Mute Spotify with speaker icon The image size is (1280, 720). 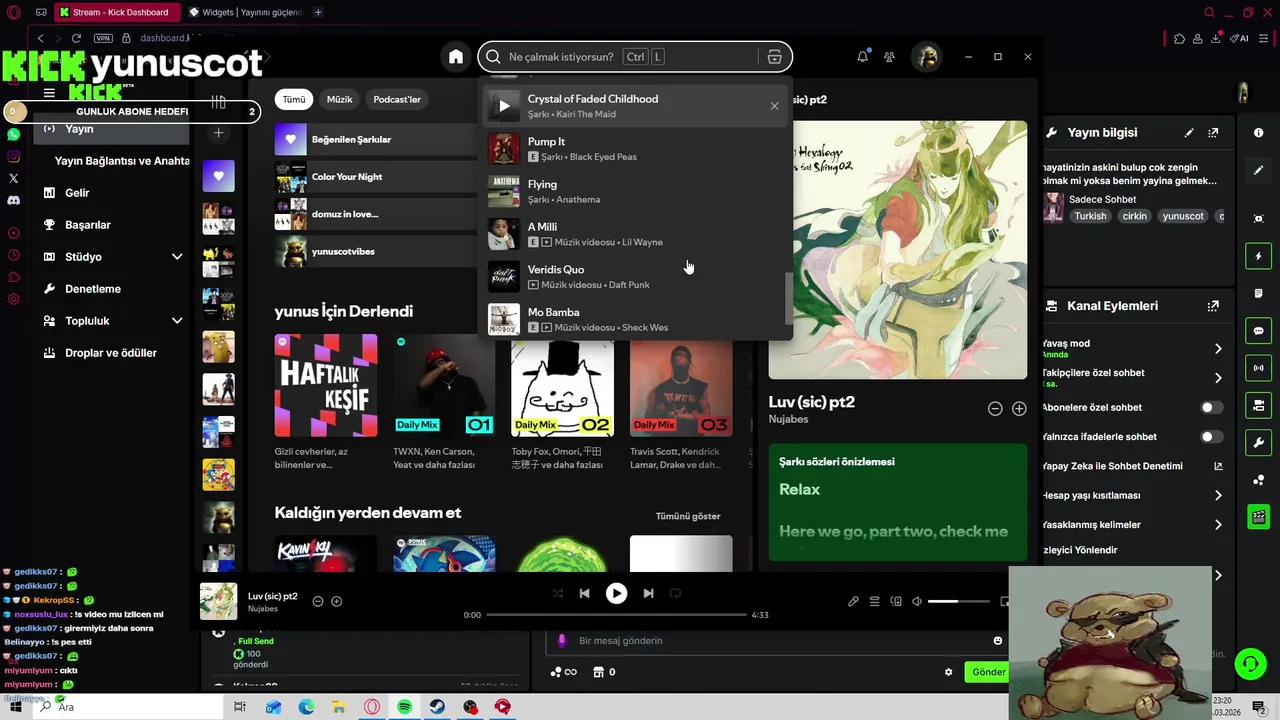click(x=917, y=601)
